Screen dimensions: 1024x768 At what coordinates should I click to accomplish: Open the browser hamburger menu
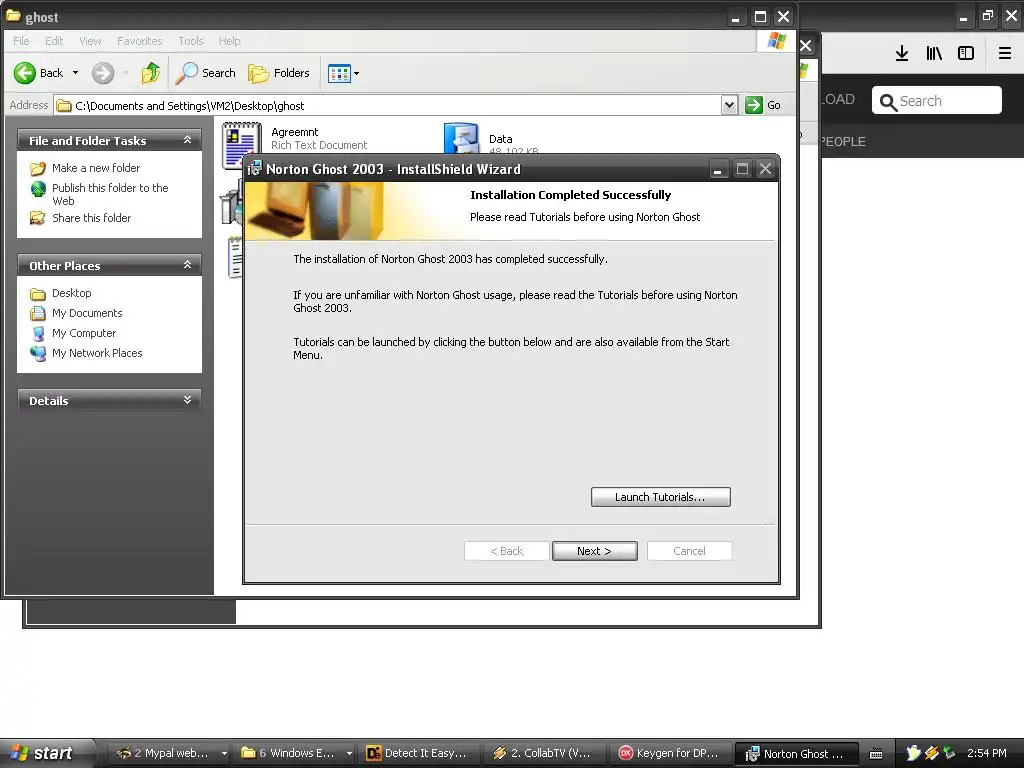click(x=1005, y=54)
